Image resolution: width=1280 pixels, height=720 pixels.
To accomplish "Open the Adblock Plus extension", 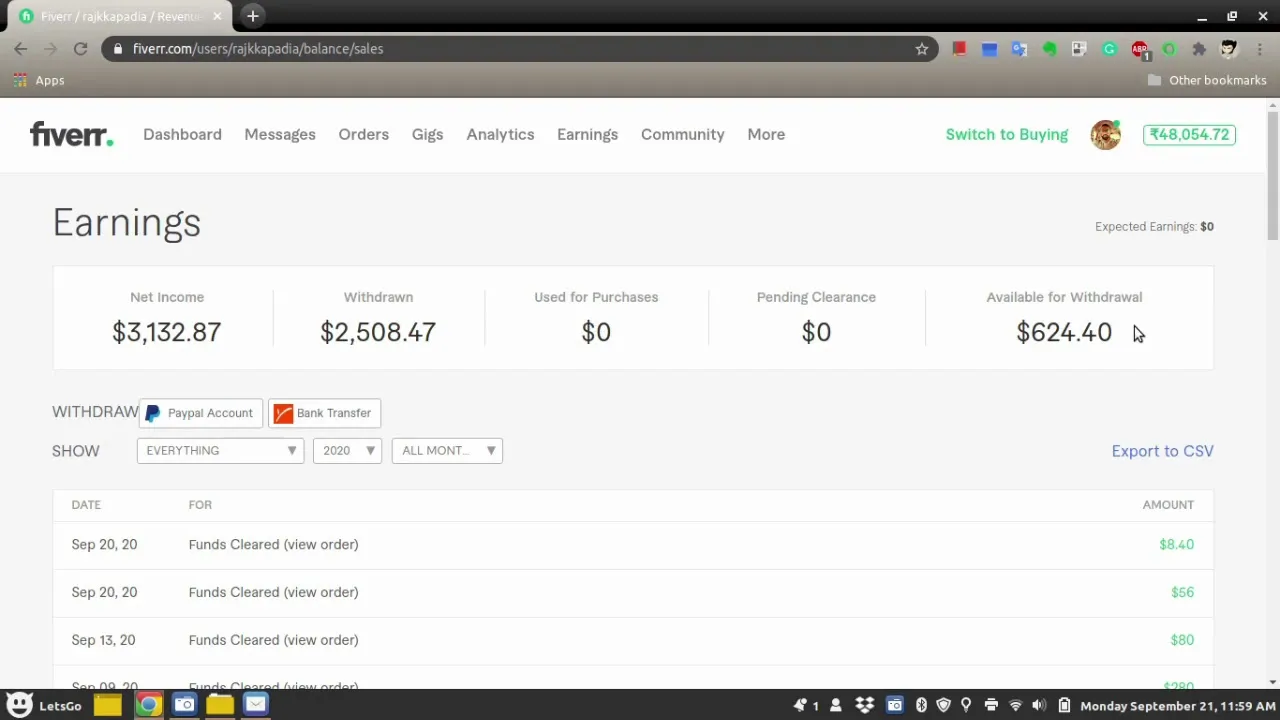I will [x=1140, y=49].
